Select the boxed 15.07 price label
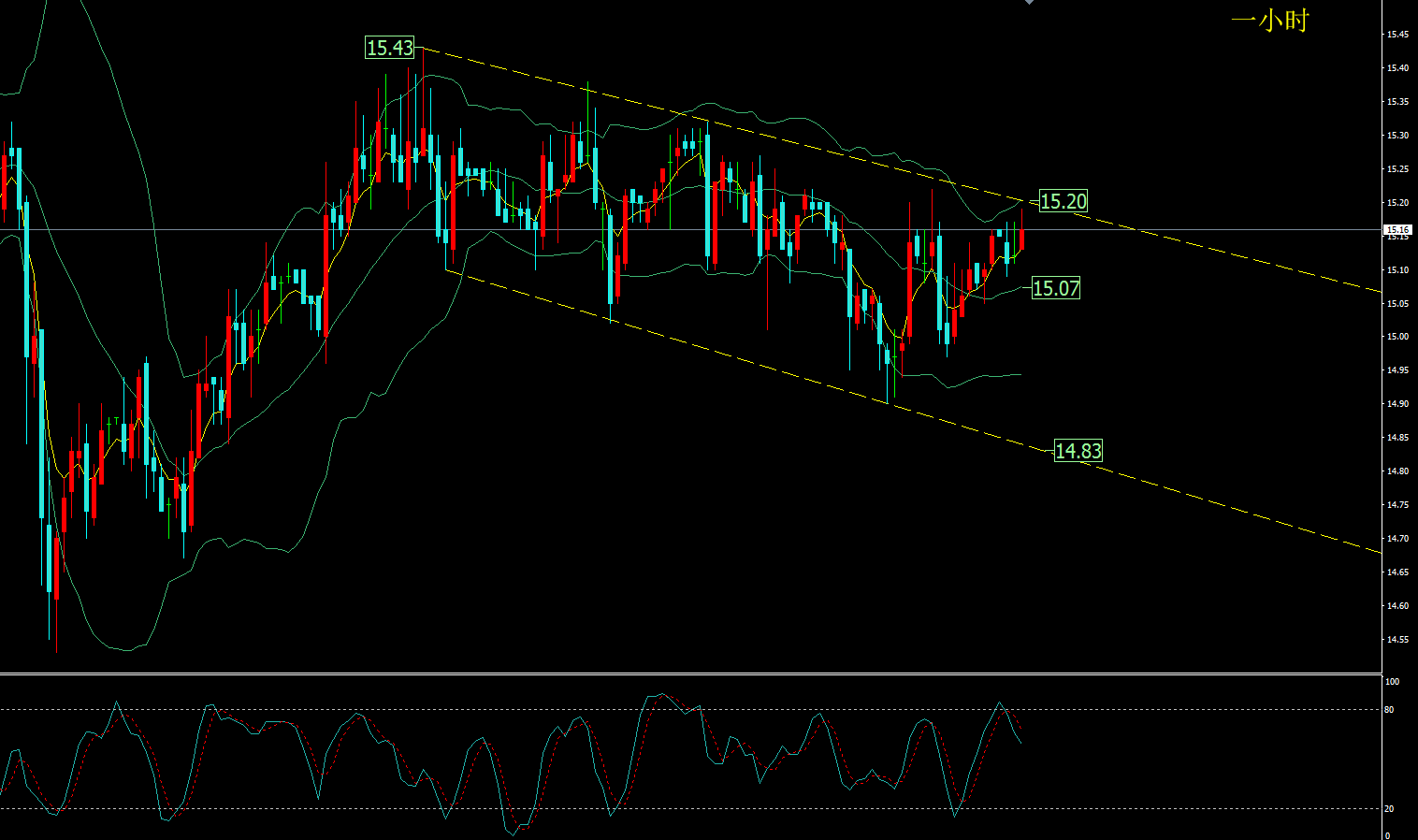 pos(1056,288)
